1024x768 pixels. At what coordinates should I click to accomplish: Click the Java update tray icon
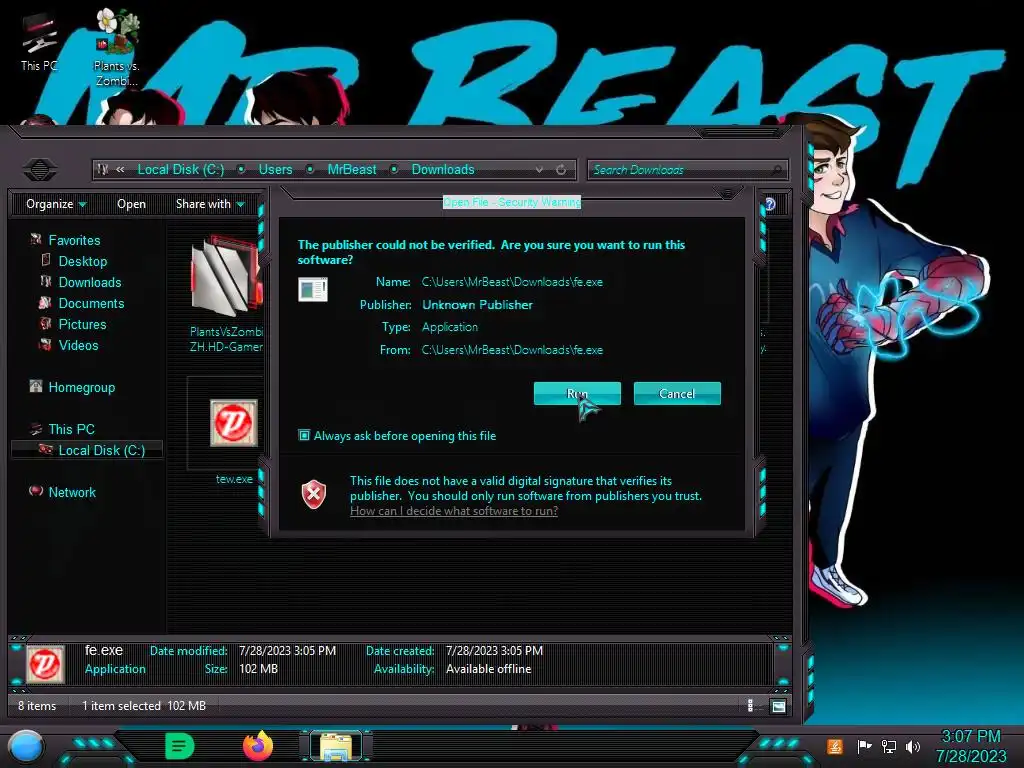point(835,746)
